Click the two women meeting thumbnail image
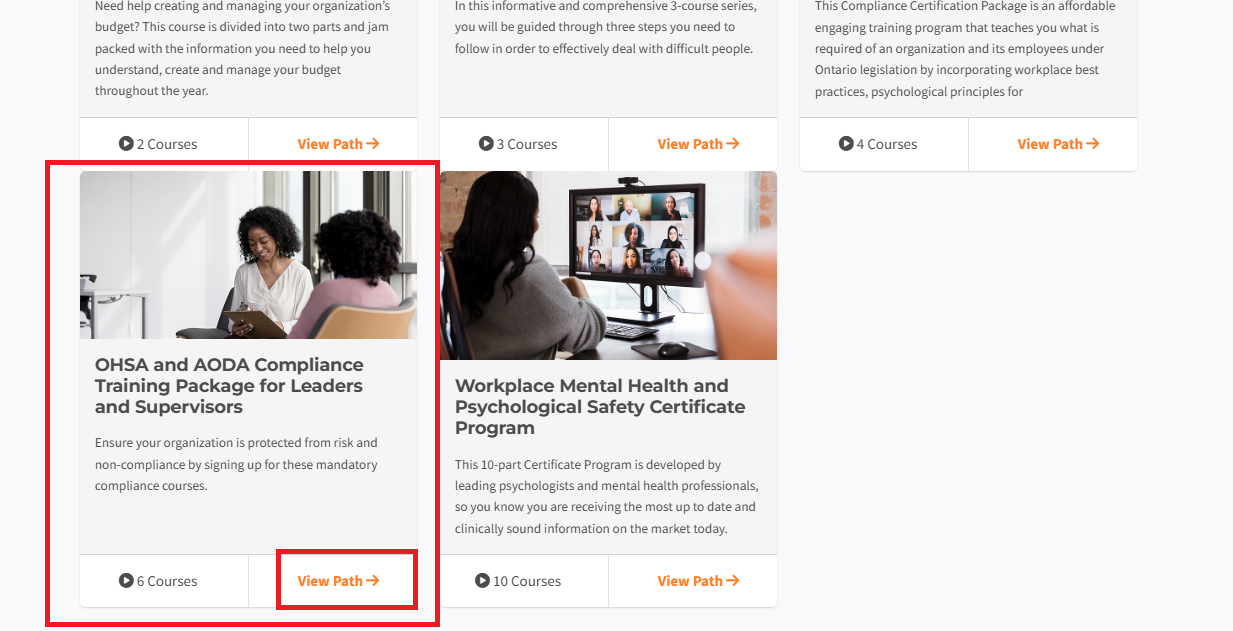This screenshot has height=631, width=1233. (248, 255)
